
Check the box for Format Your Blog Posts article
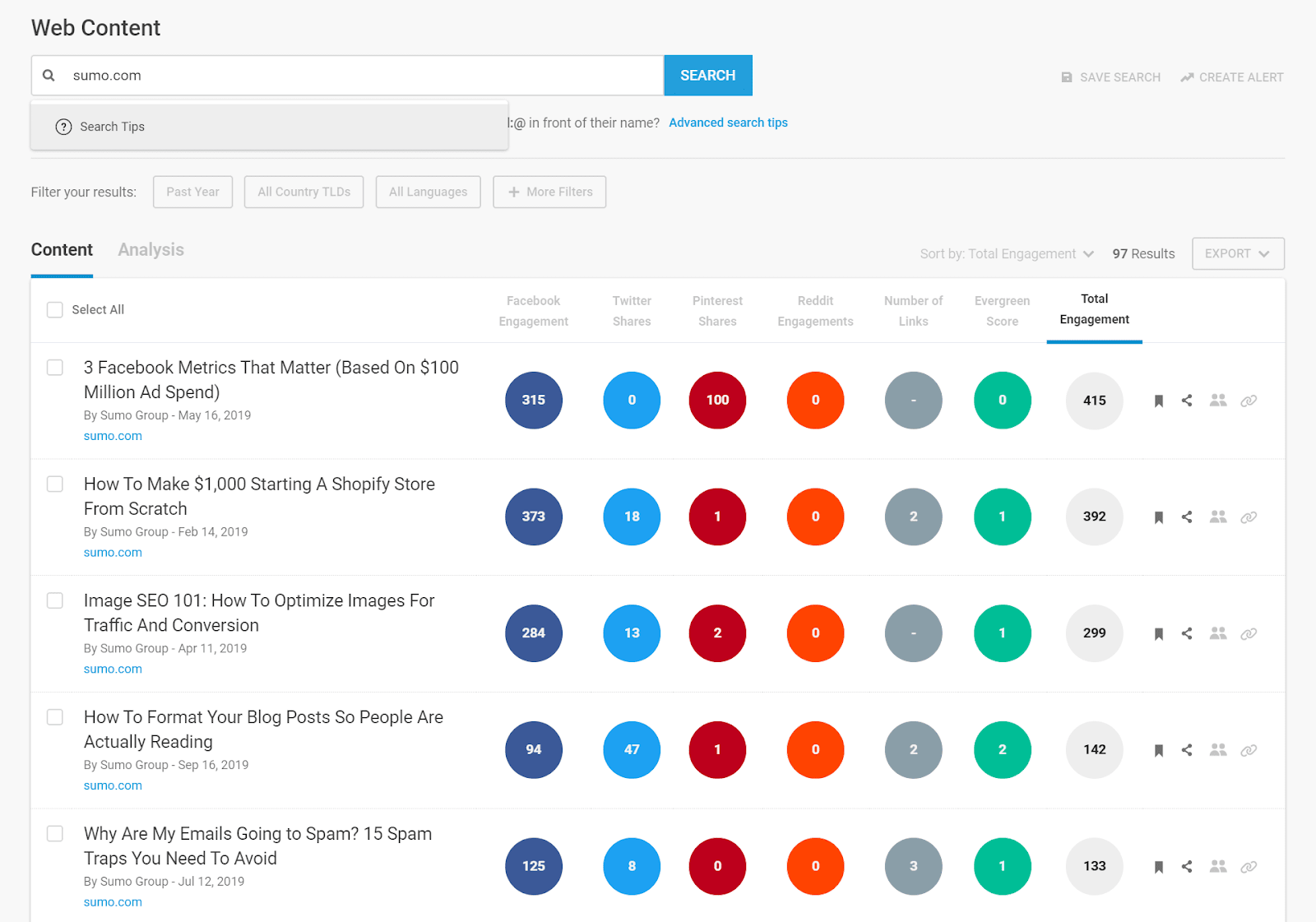[55, 717]
